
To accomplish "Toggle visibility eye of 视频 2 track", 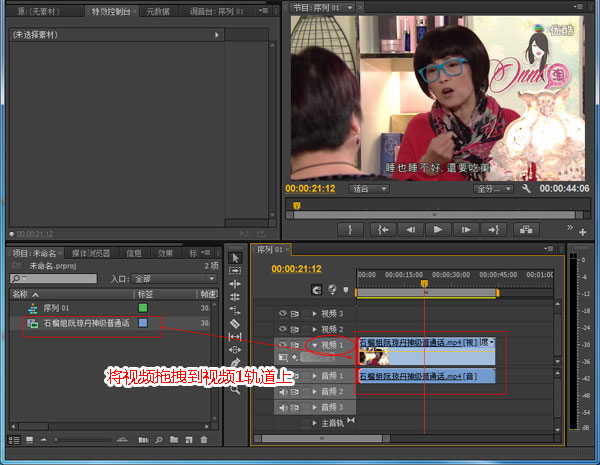I will [x=282, y=329].
